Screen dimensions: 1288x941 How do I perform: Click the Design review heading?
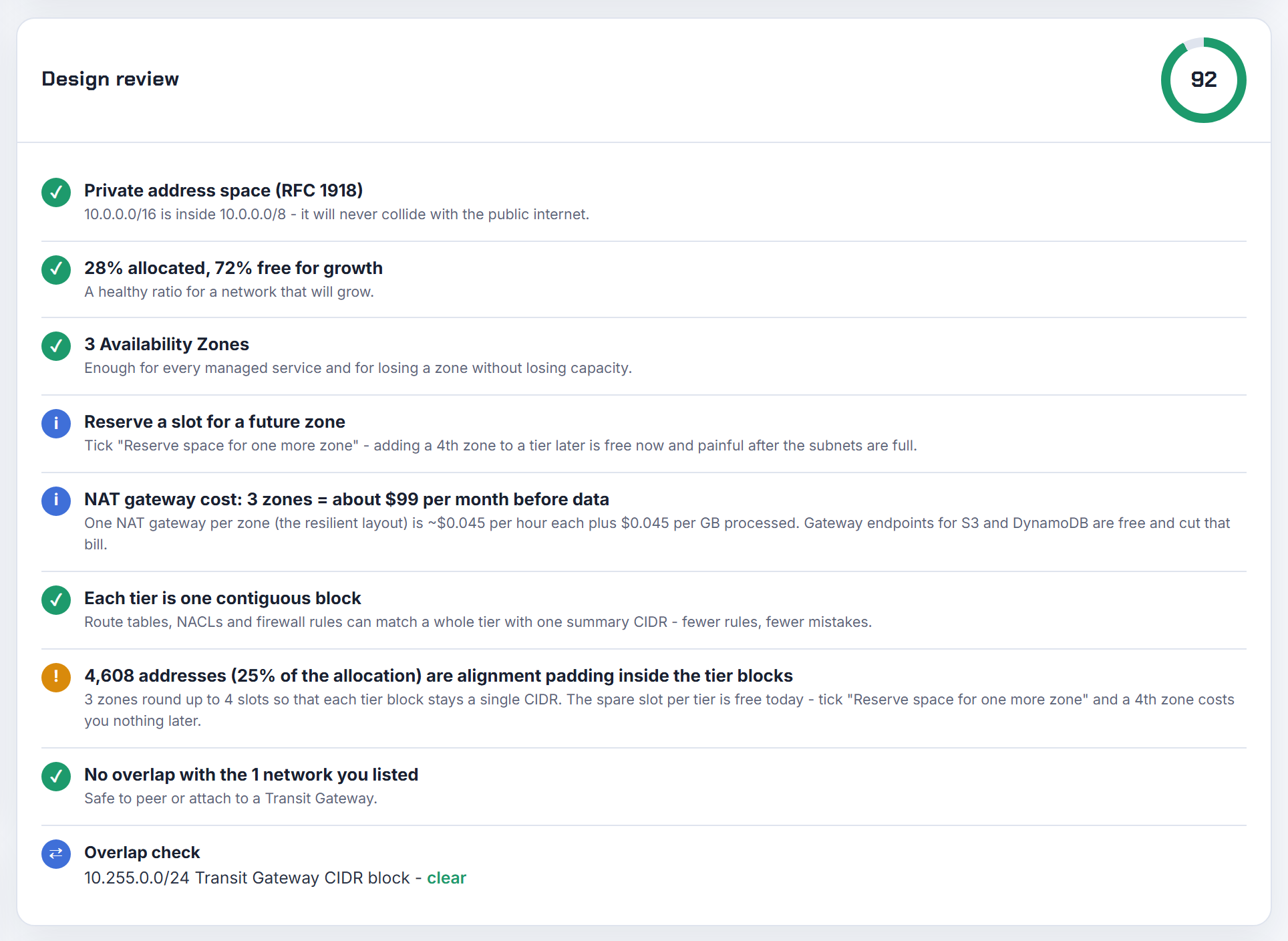[110, 79]
